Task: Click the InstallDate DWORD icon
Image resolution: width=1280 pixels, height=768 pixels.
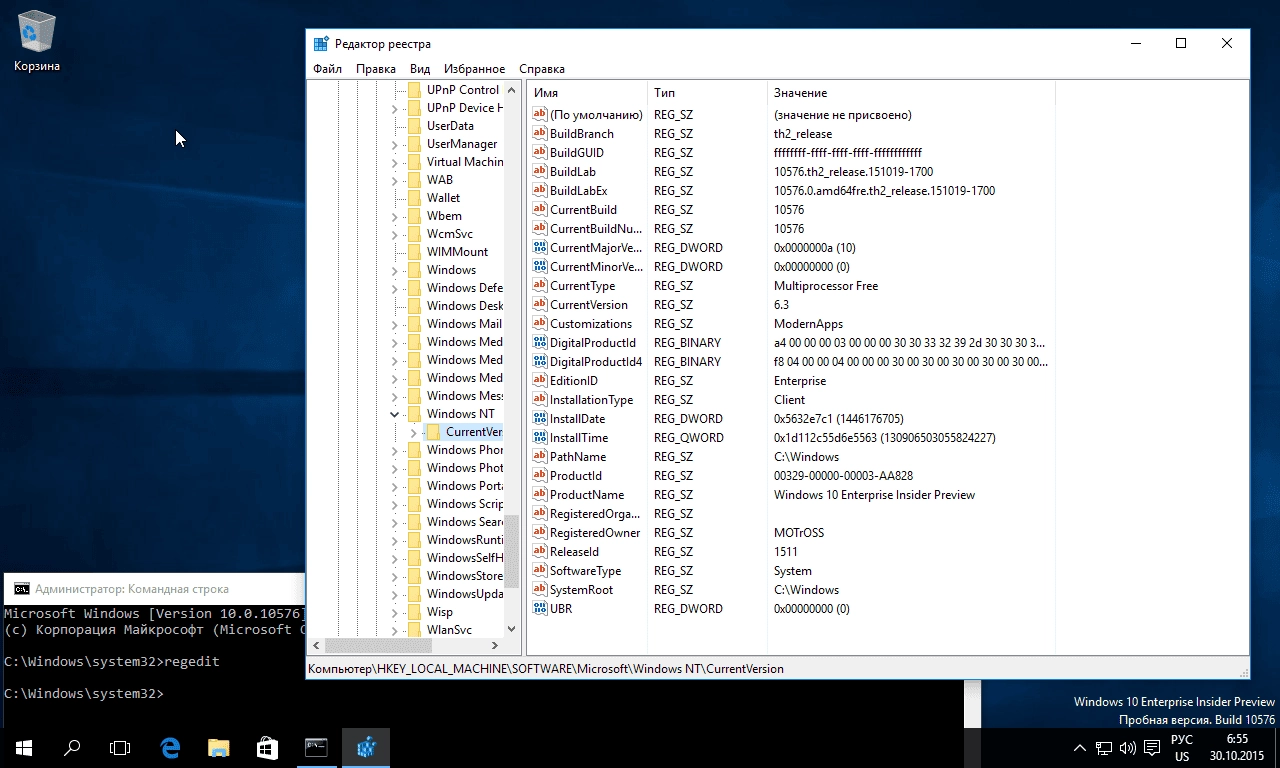Action: pos(540,419)
